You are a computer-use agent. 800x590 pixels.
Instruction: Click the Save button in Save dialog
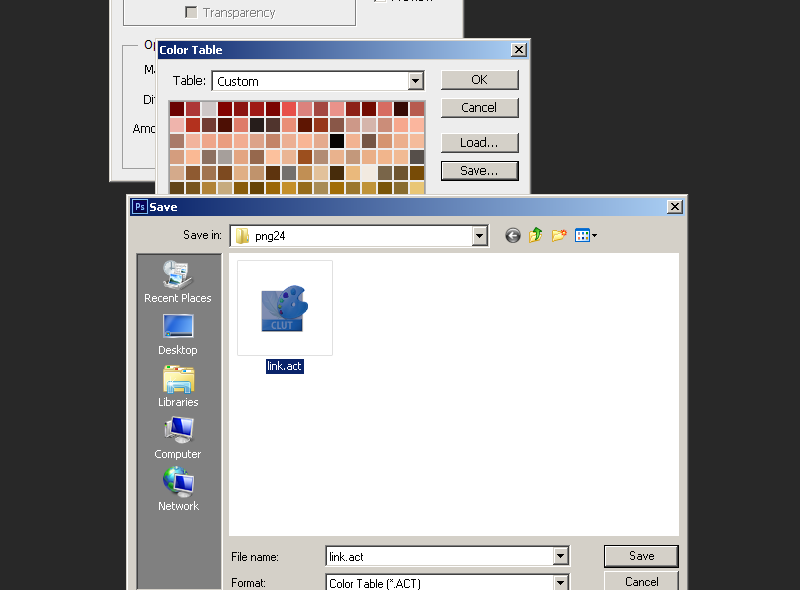click(641, 556)
